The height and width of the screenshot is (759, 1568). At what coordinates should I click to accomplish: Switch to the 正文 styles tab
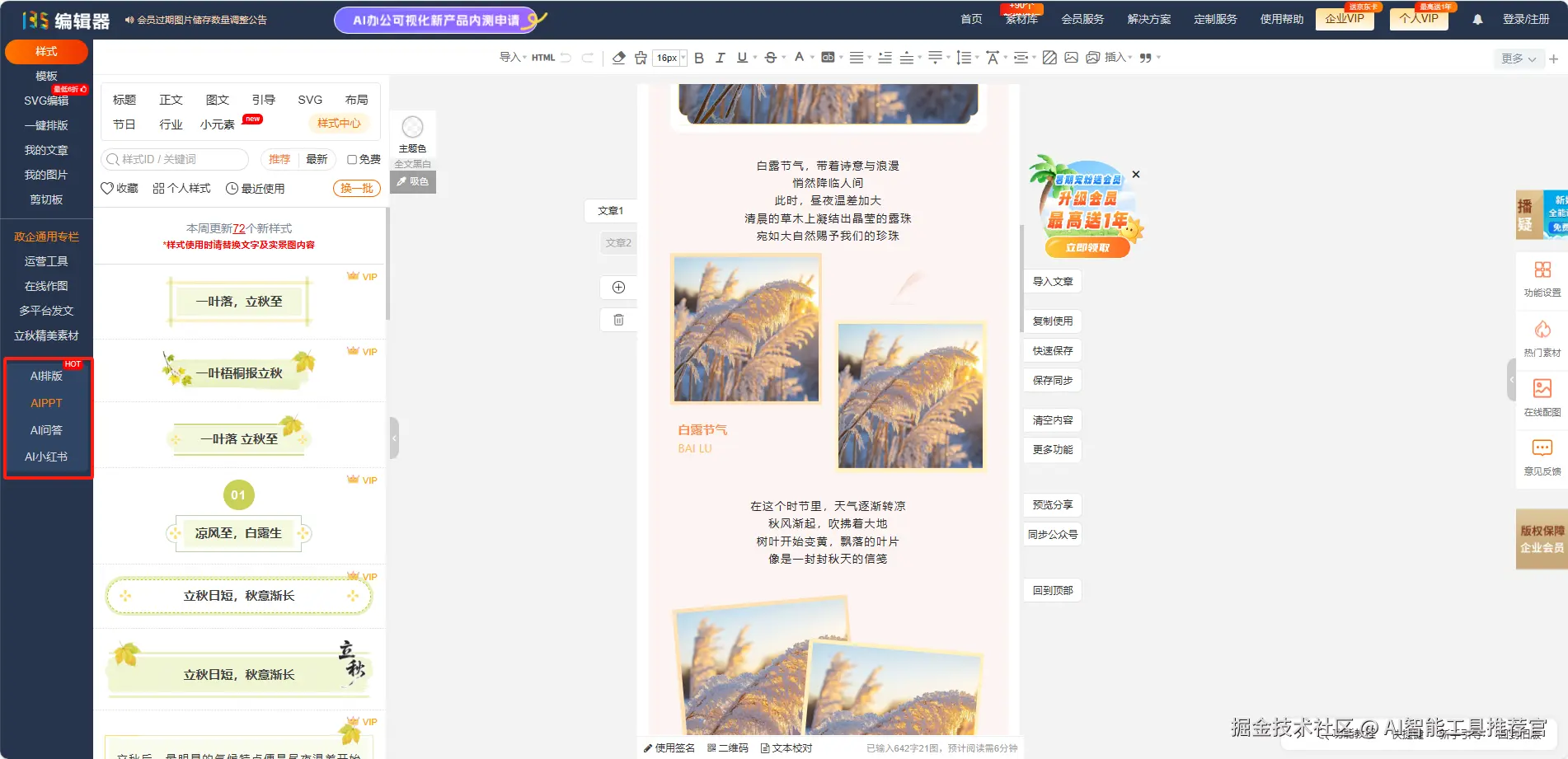171,99
